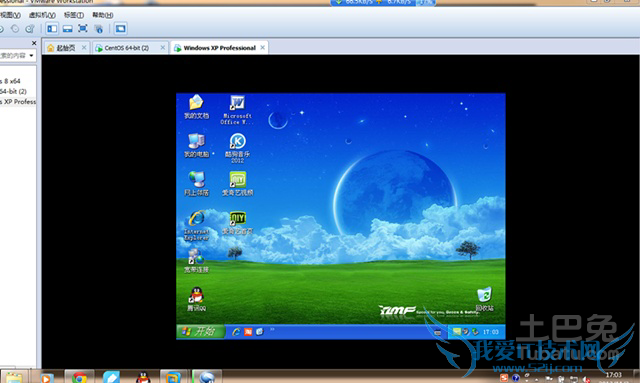Viewport: 640px width, 383px height.
Task: Click the host system clock 17:03
Action: coord(613,375)
